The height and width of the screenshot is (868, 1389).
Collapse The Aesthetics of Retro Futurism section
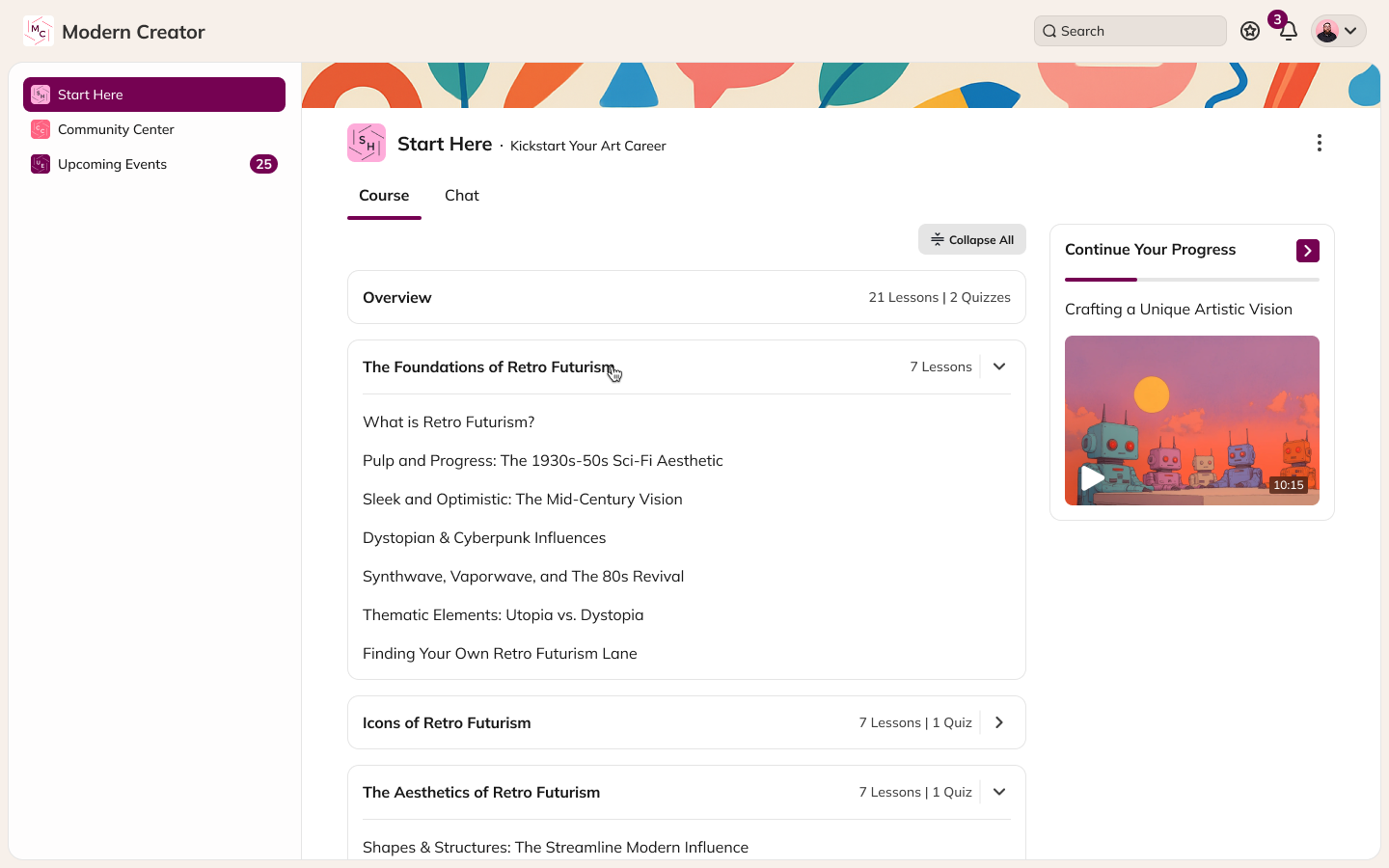point(999,791)
